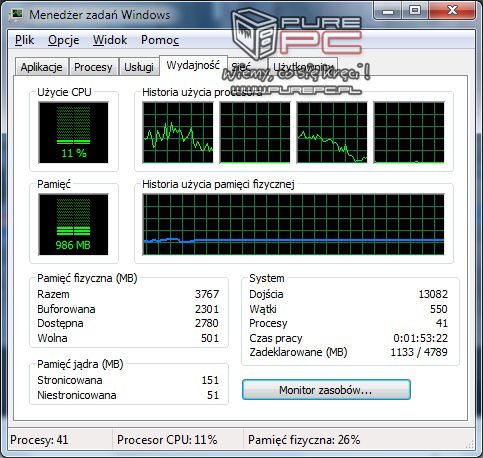Open the Widok menu
Screen dimensions: 483x458
pyautogui.click(x=110, y=40)
